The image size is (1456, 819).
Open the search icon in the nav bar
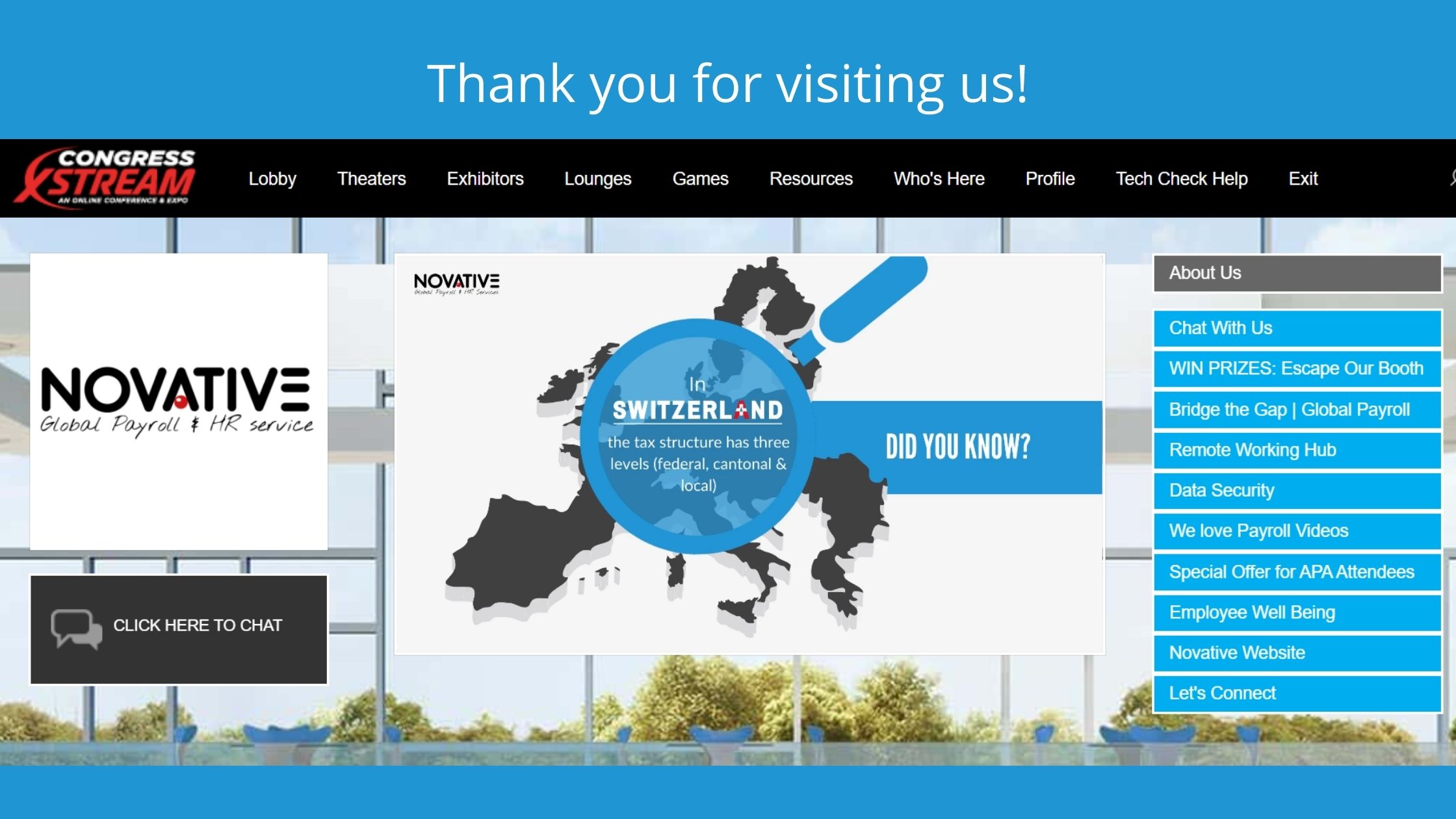1452,177
